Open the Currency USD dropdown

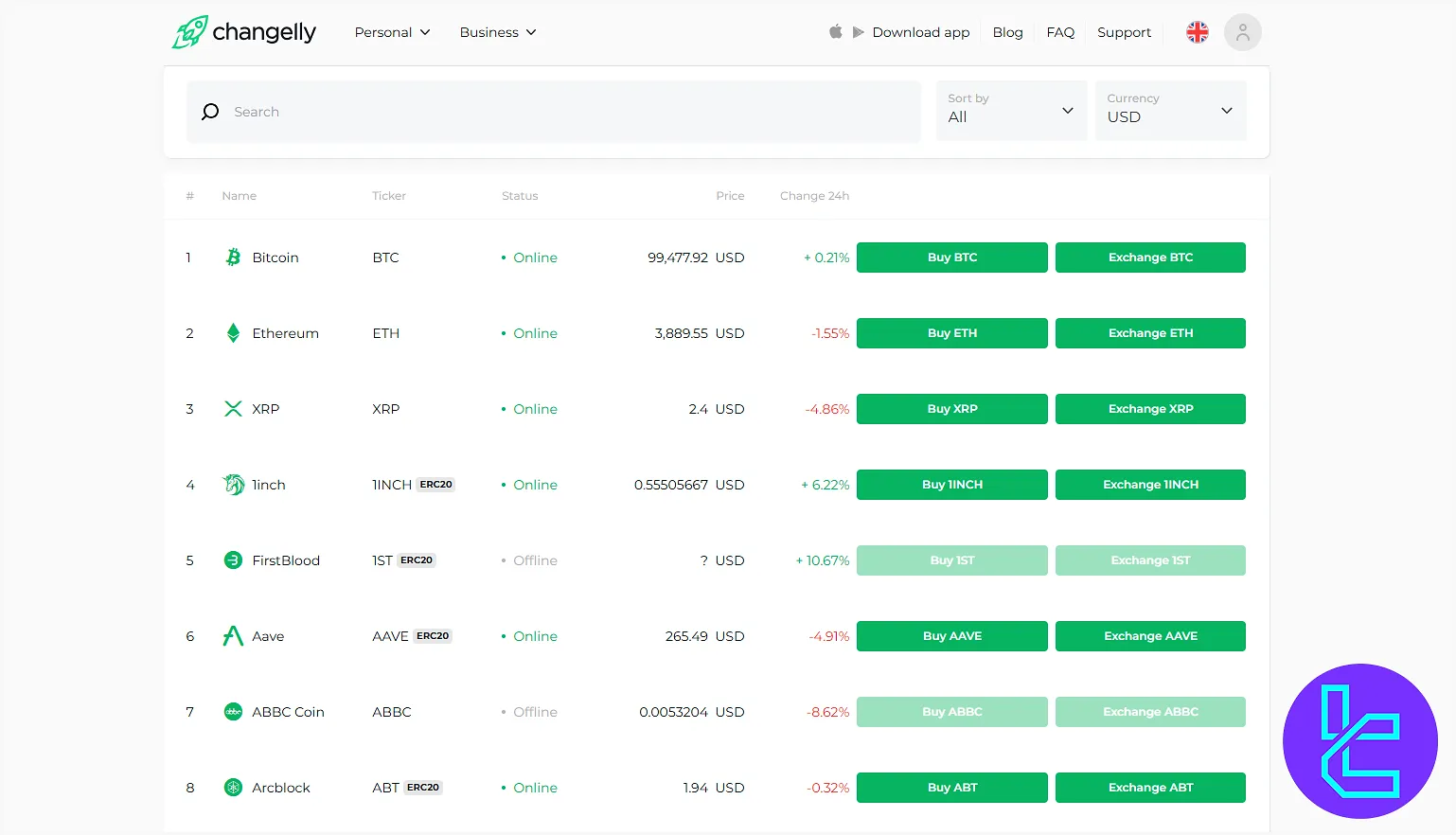pyautogui.click(x=1170, y=111)
